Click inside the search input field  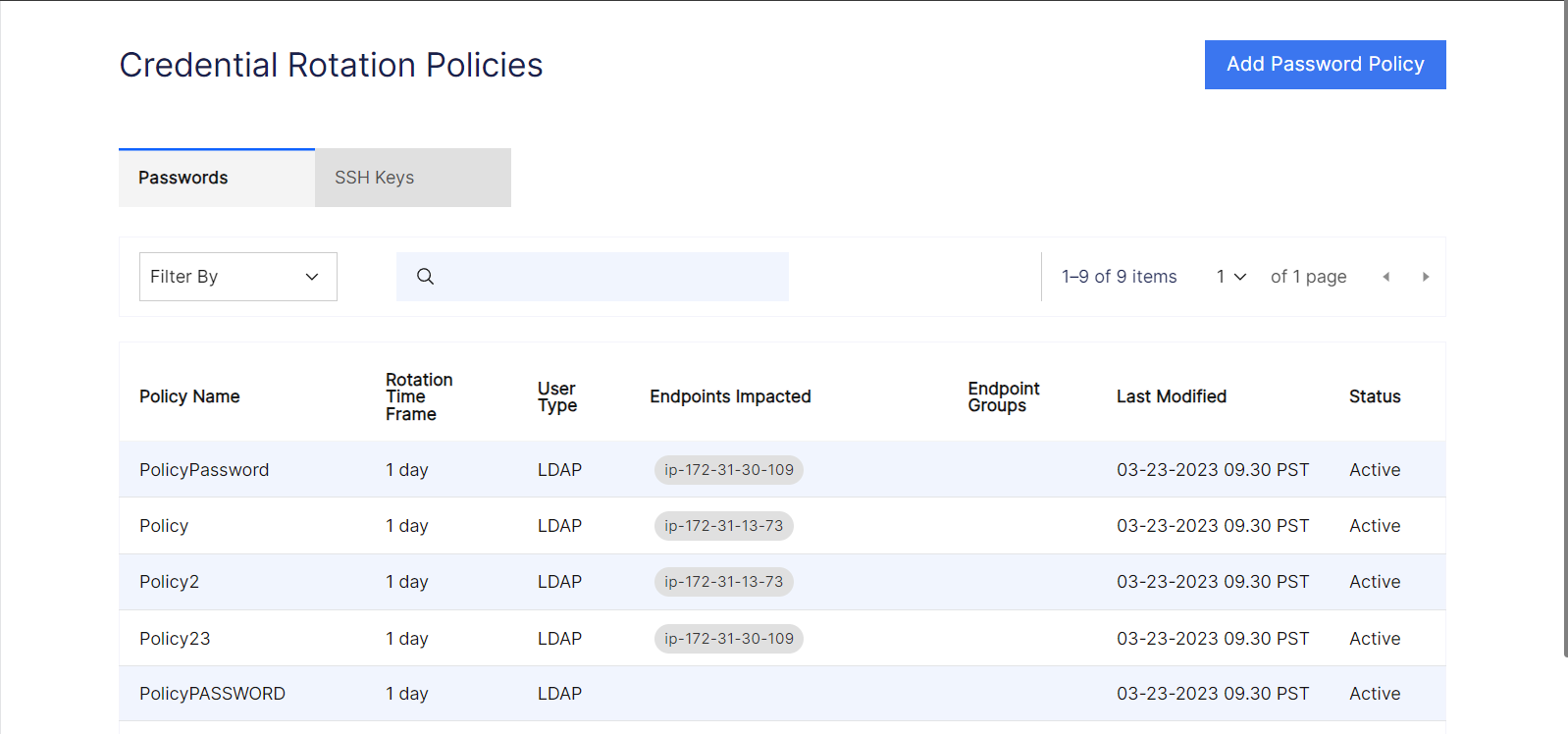click(x=608, y=276)
